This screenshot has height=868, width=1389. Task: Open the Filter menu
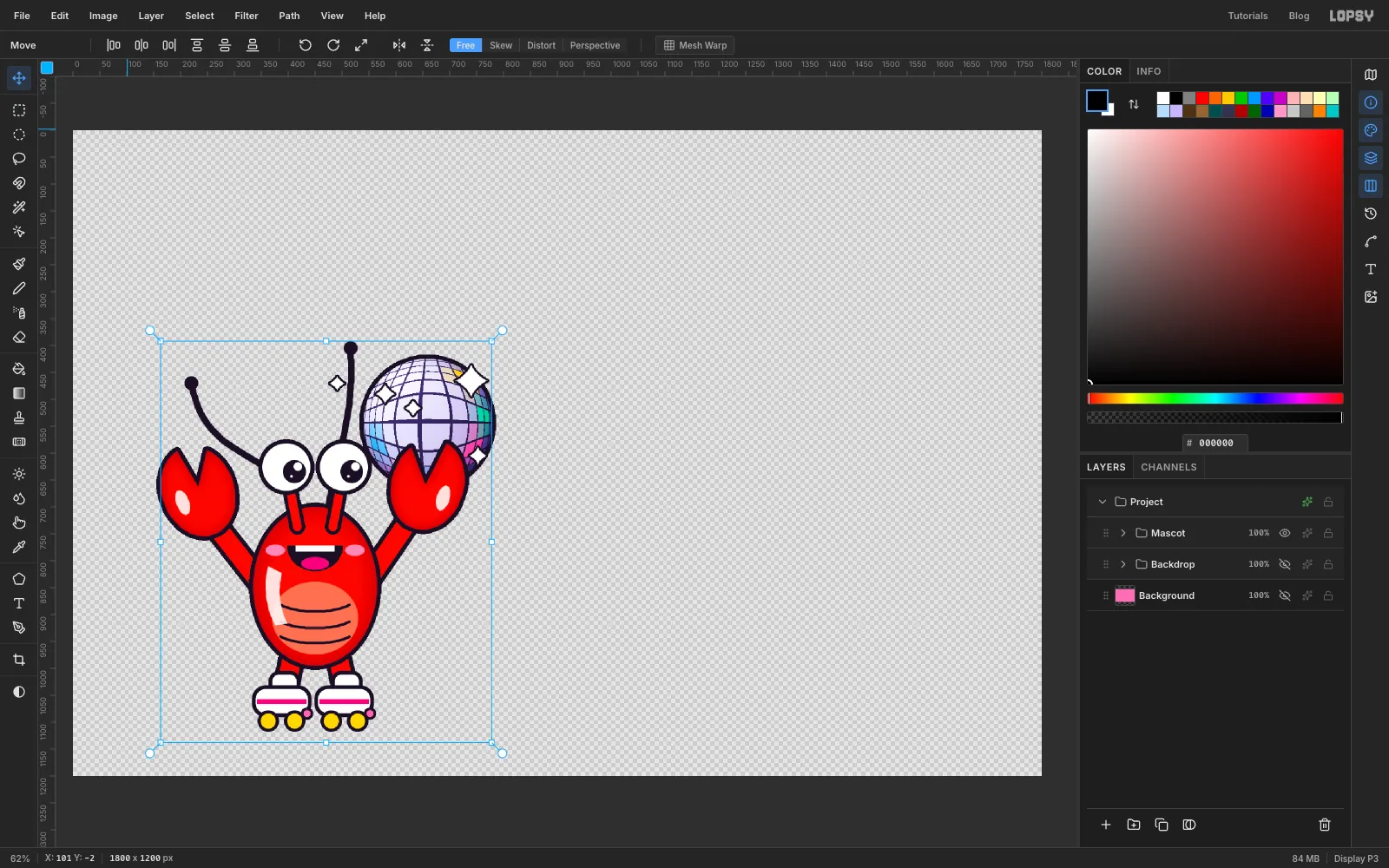point(247,16)
